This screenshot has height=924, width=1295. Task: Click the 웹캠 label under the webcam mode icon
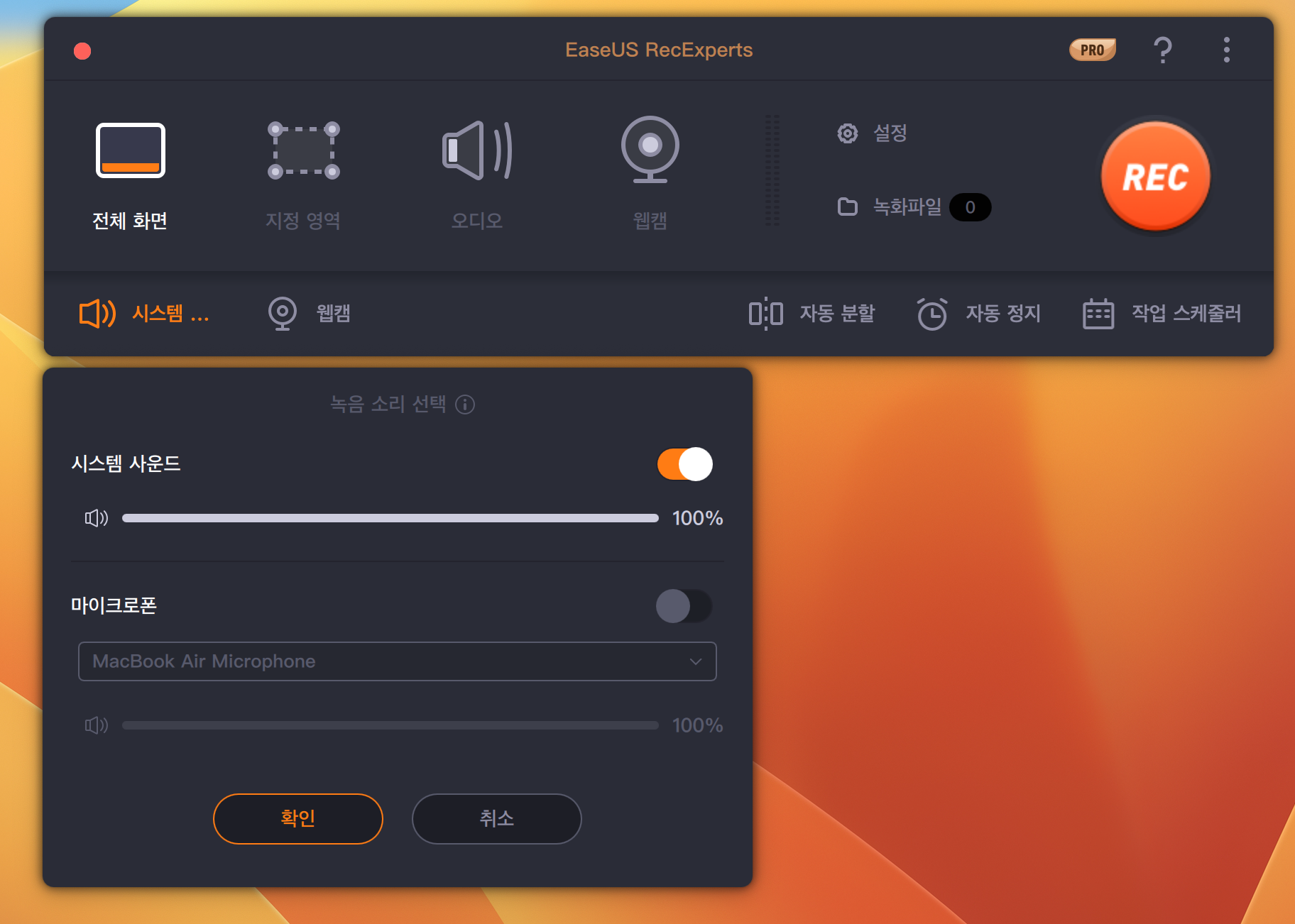[650, 221]
